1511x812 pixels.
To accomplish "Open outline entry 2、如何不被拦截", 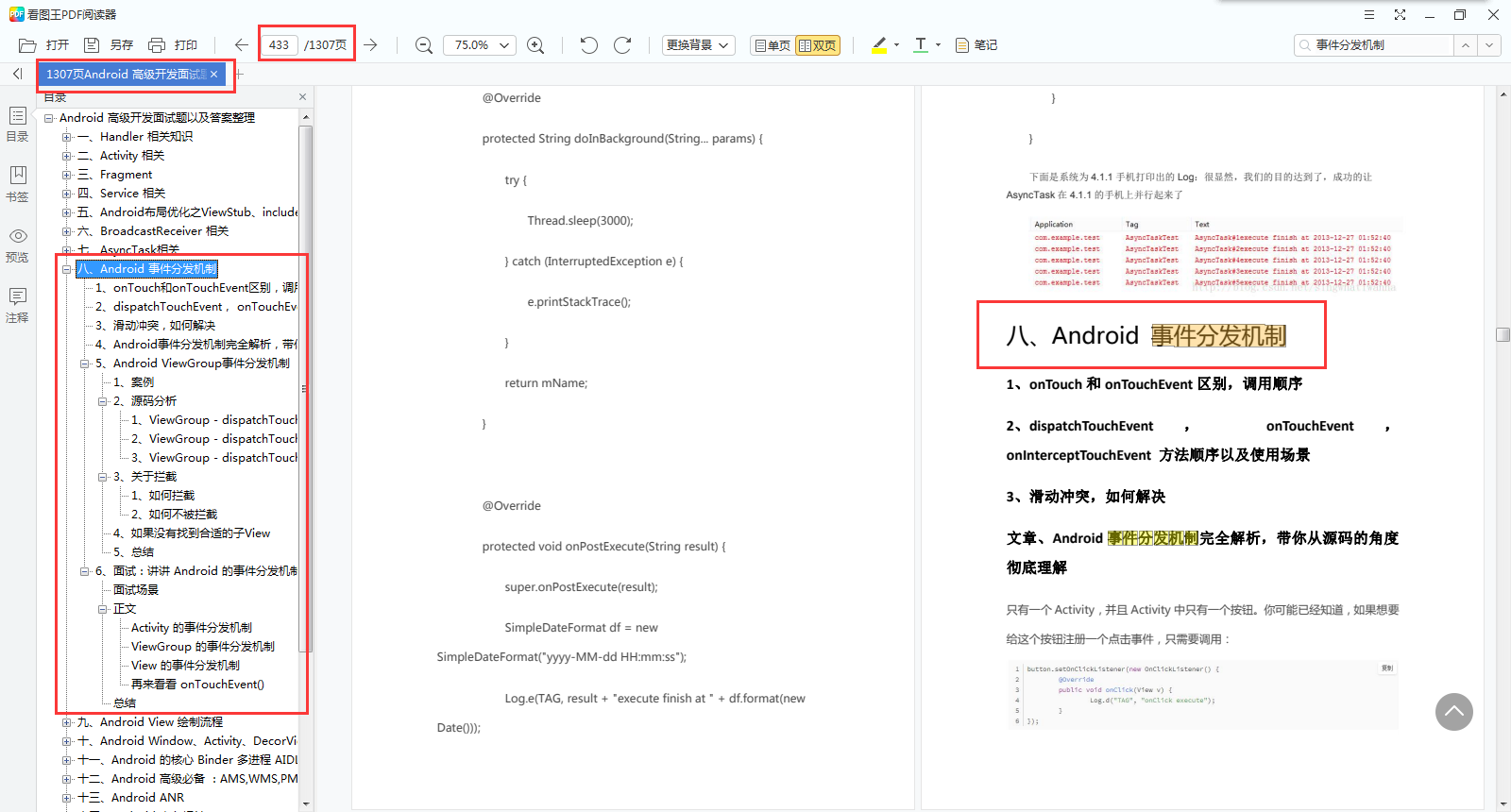I will point(174,515).
